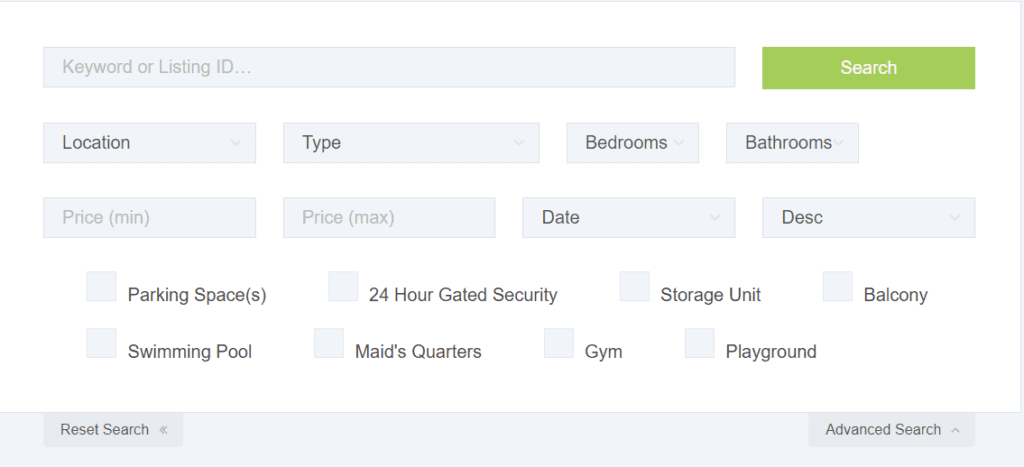
Task: Click the Reset Search link
Action: pyautogui.click(x=113, y=430)
